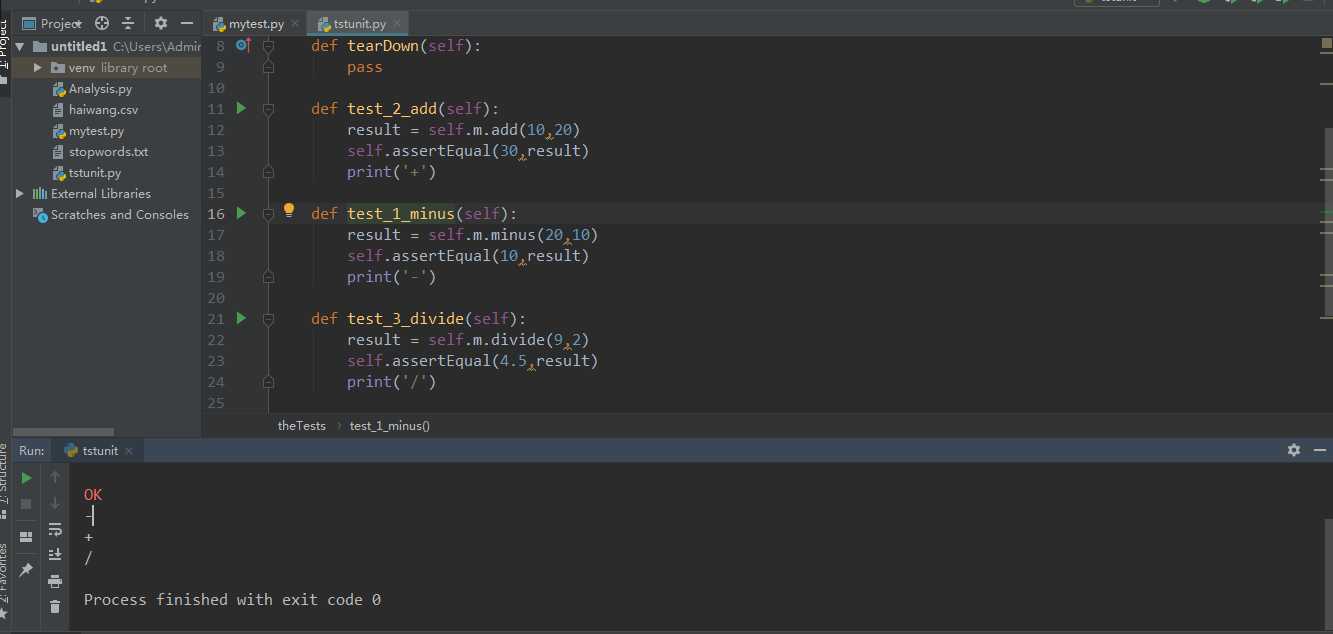Click the stop process square icon

click(27, 504)
